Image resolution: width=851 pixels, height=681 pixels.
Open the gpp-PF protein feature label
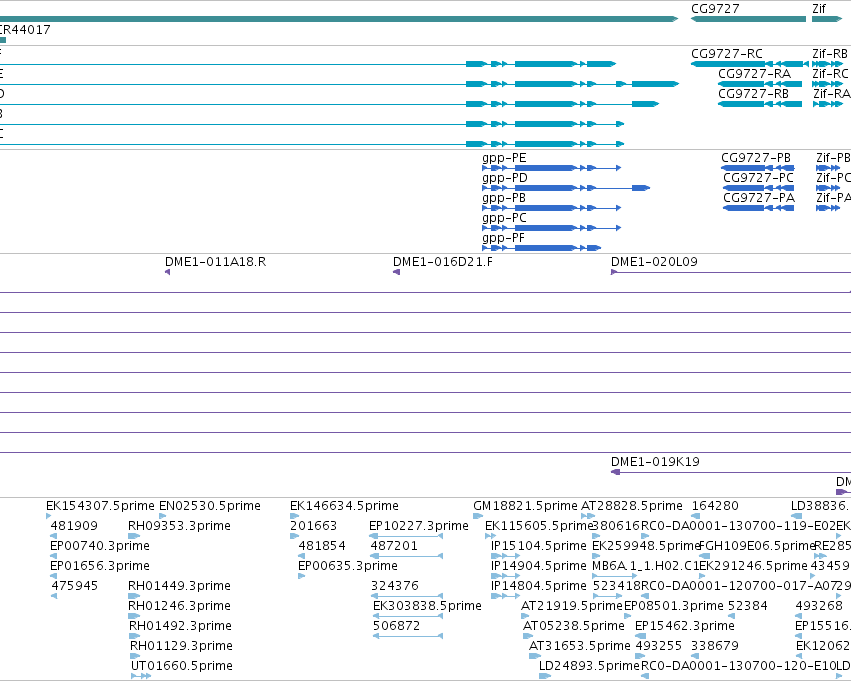(x=503, y=239)
